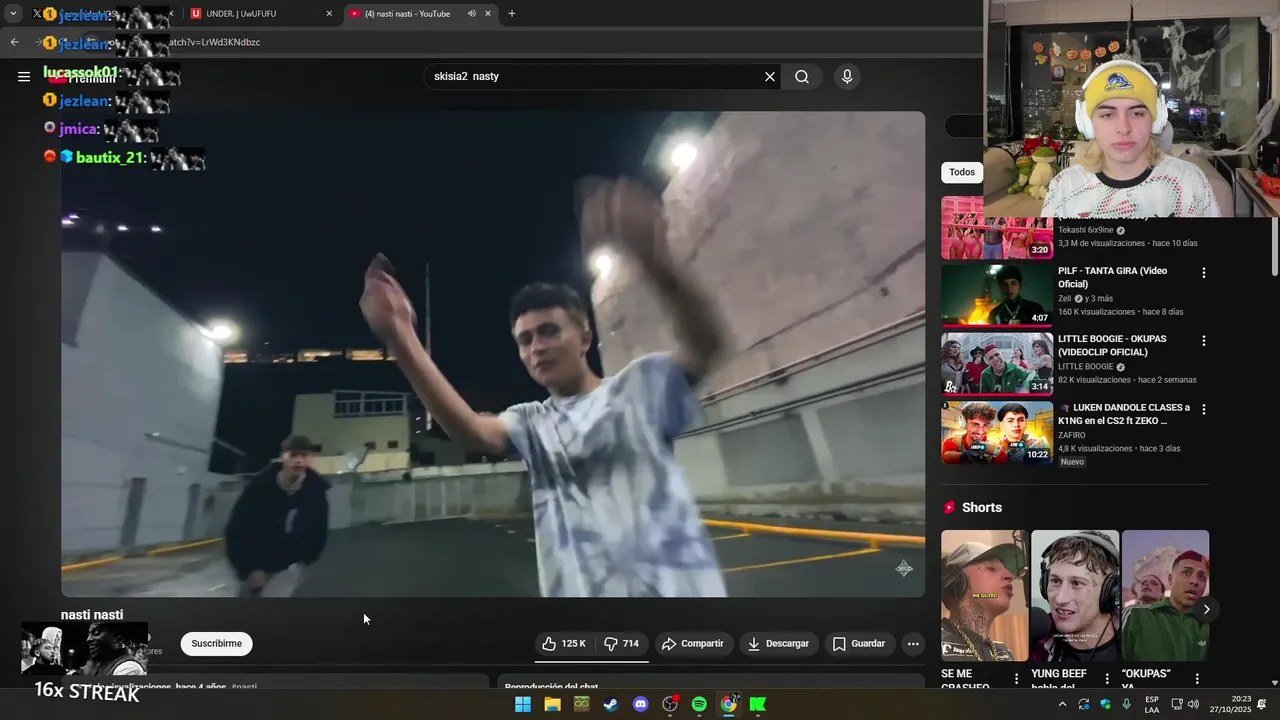This screenshot has height=720, width=1280.
Task: Open the SE ME CRASHEO short thumbnail
Action: [984, 596]
